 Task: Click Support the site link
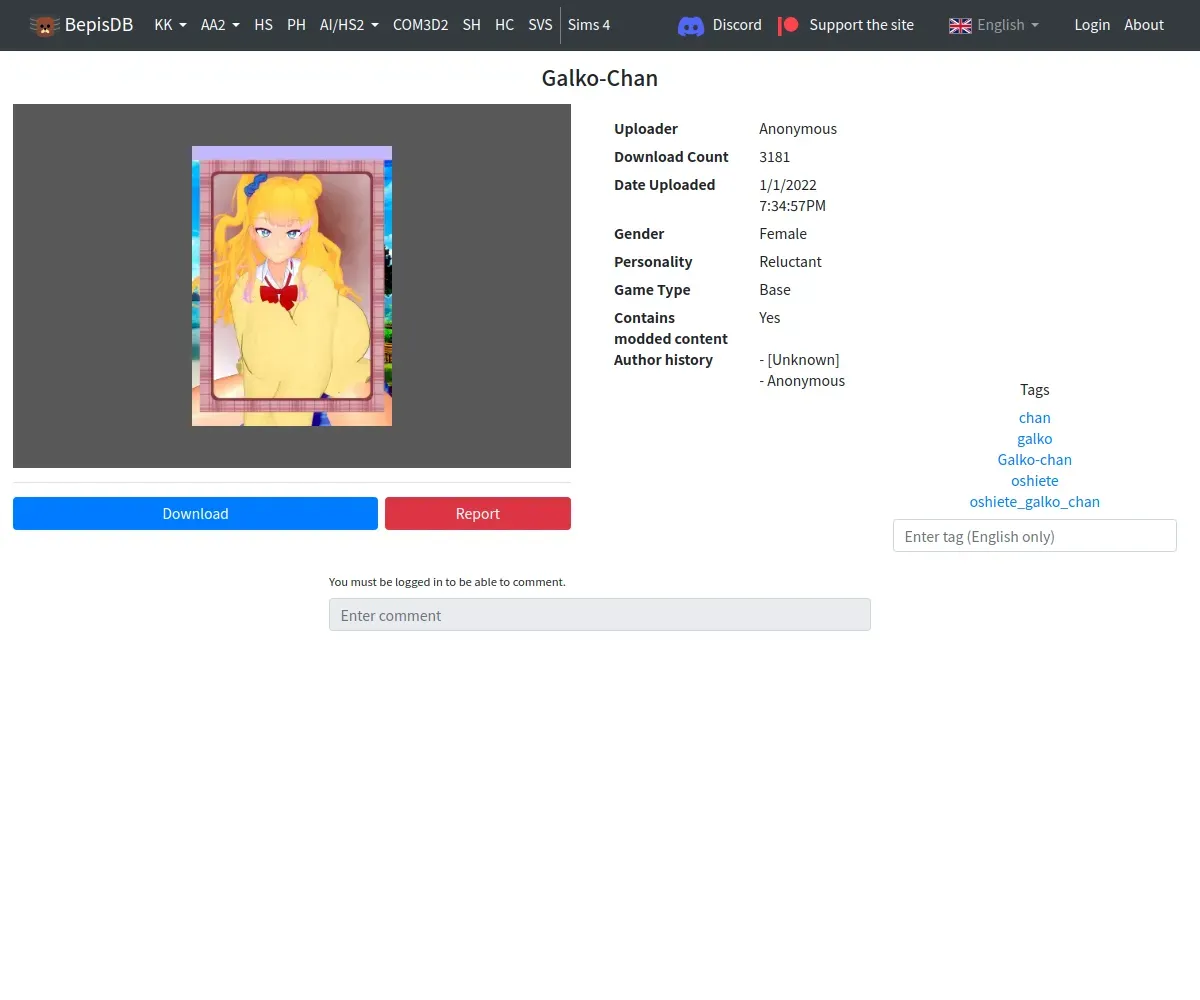point(861,25)
